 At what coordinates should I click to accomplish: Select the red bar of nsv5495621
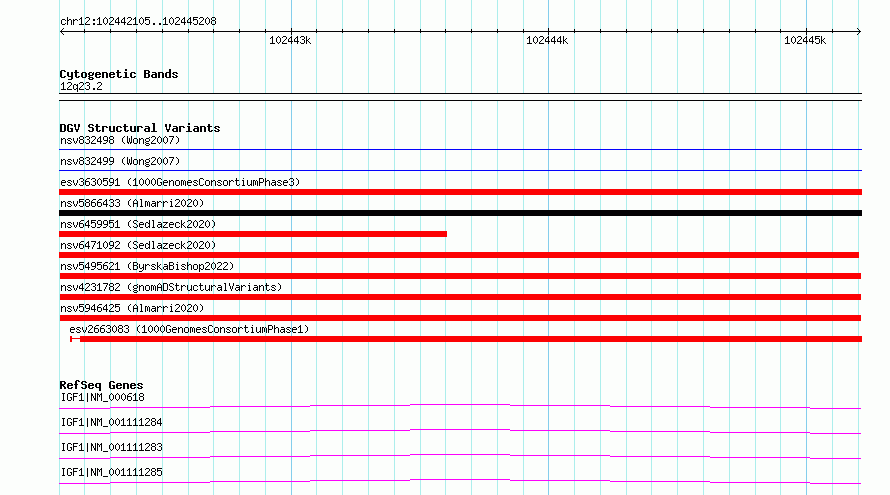(460, 276)
